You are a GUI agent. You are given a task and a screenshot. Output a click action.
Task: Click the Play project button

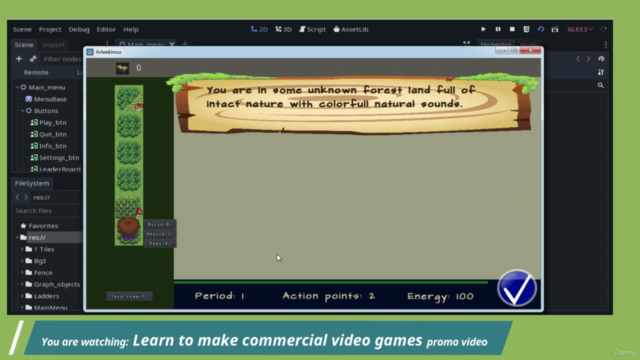pos(483,29)
